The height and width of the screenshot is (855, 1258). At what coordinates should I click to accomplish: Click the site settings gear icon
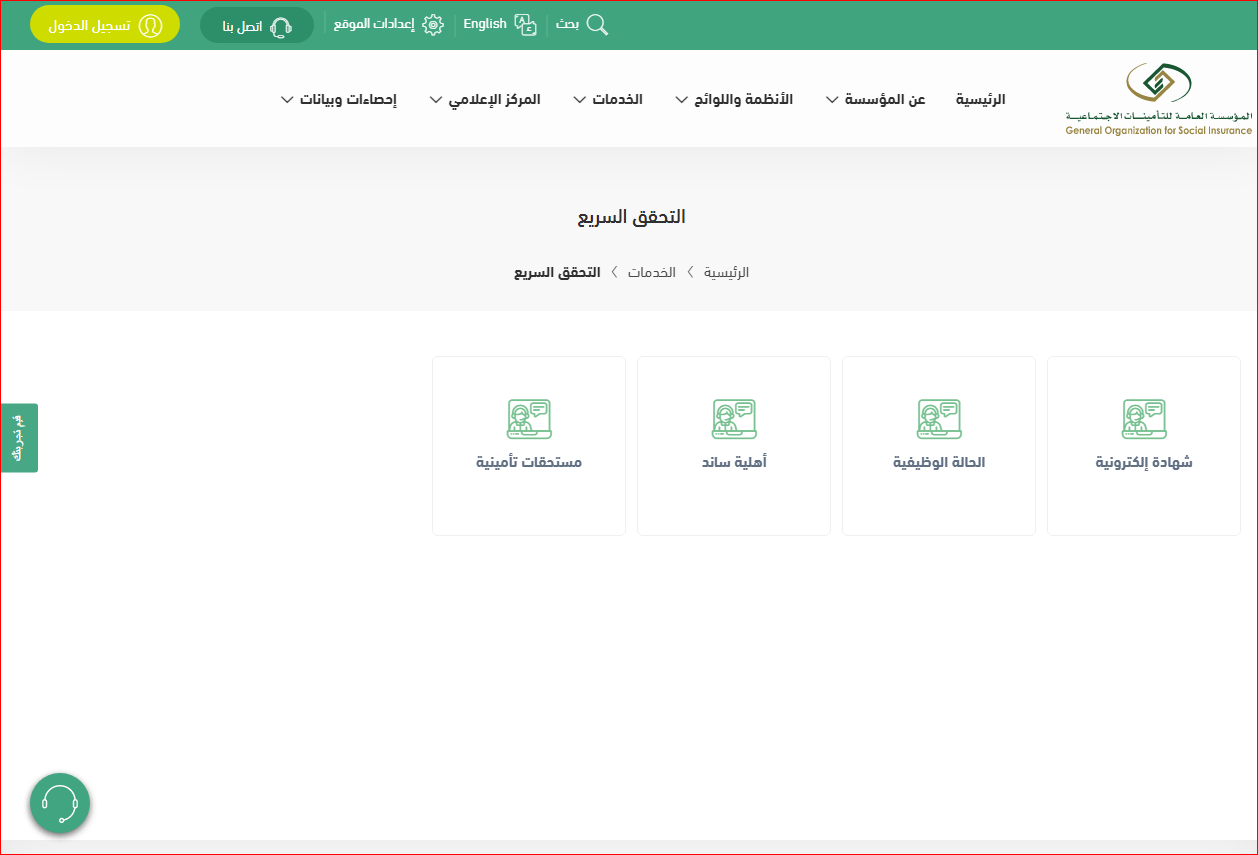click(x=433, y=25)
